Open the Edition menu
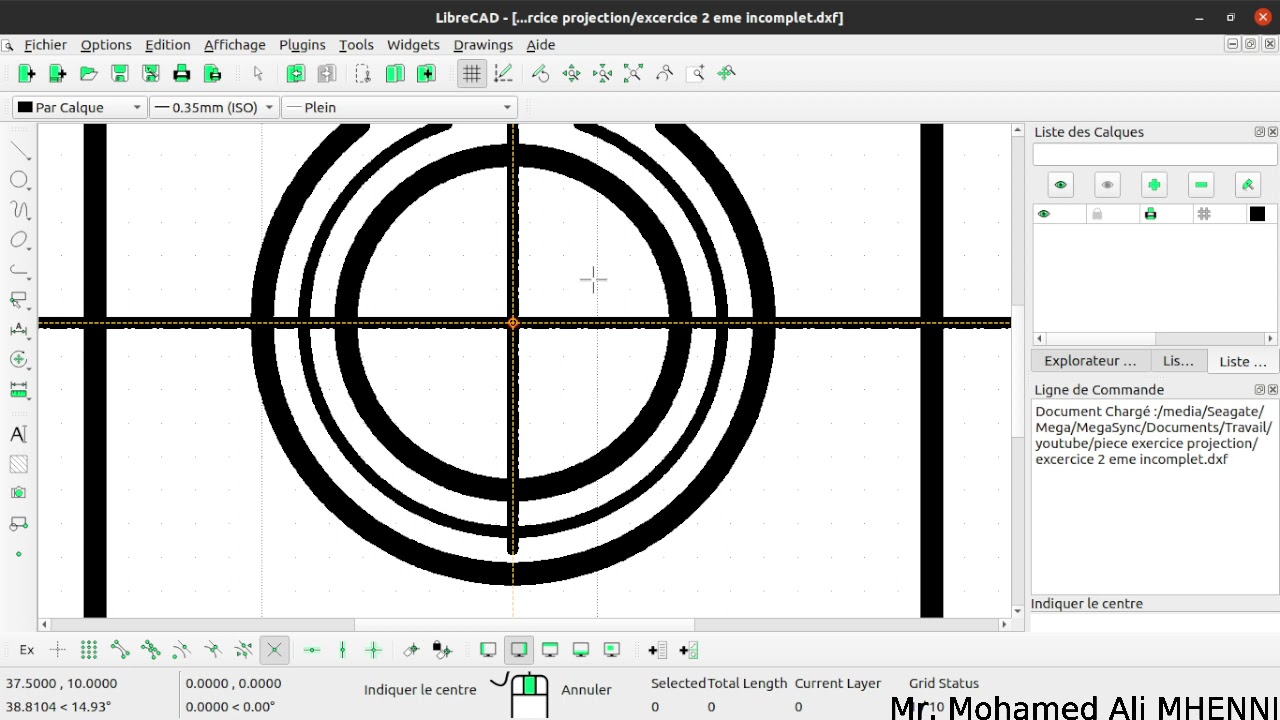 (167, 45)
